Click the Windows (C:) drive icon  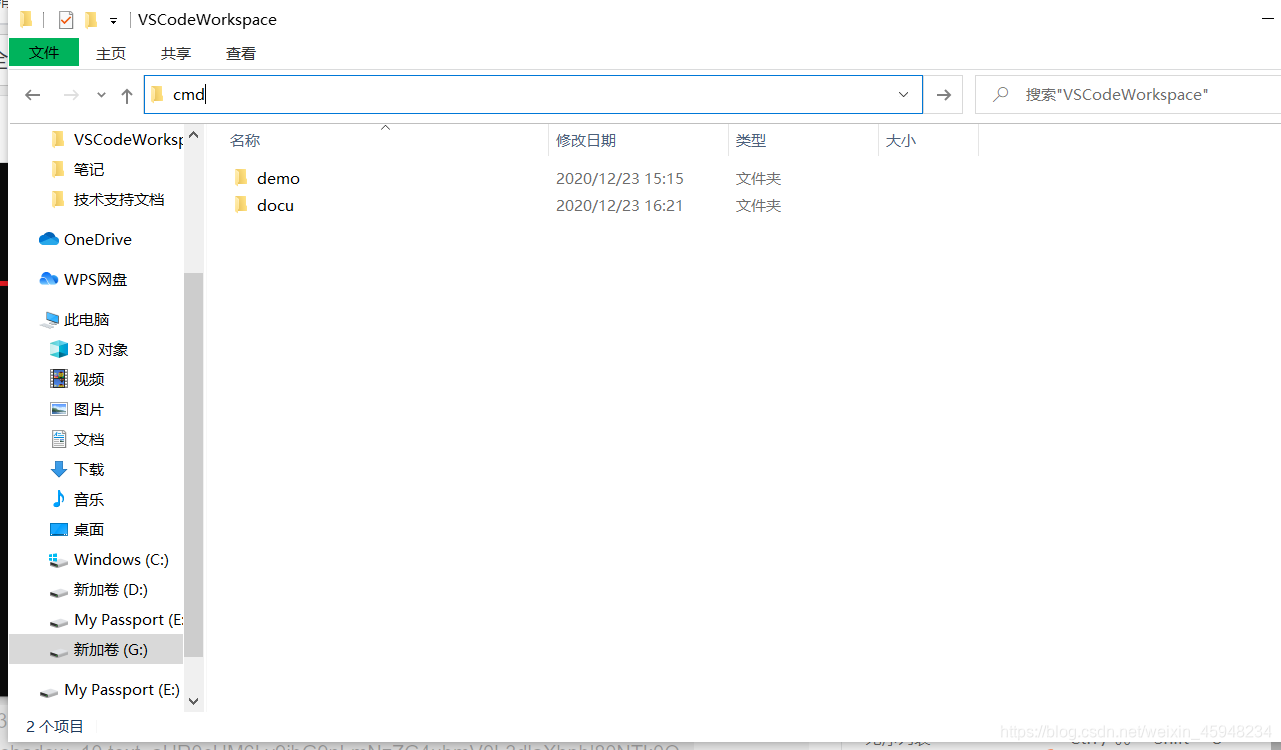click(x=59, y=560)
